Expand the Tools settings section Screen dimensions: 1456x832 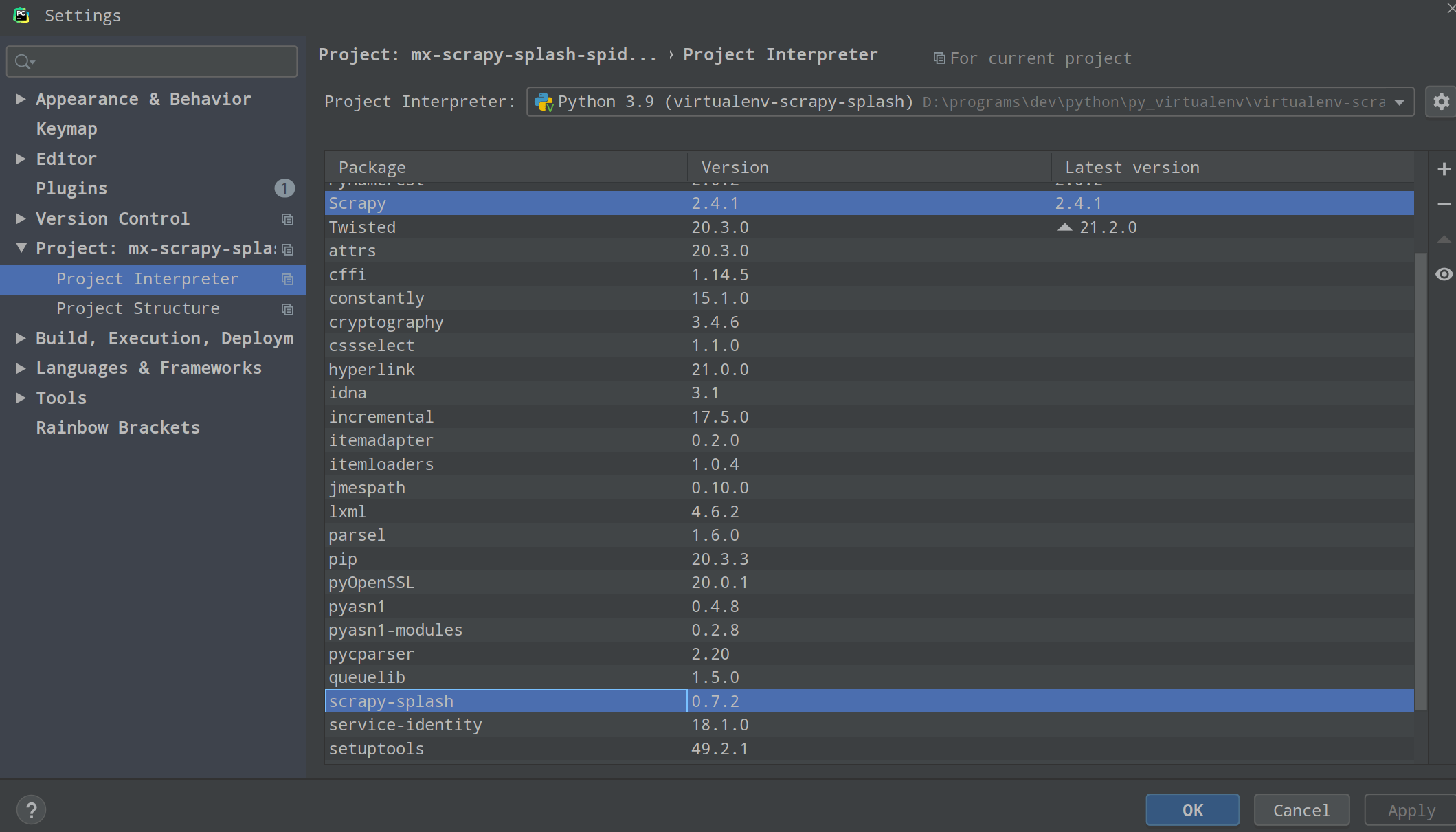click(x=21, y=398)
